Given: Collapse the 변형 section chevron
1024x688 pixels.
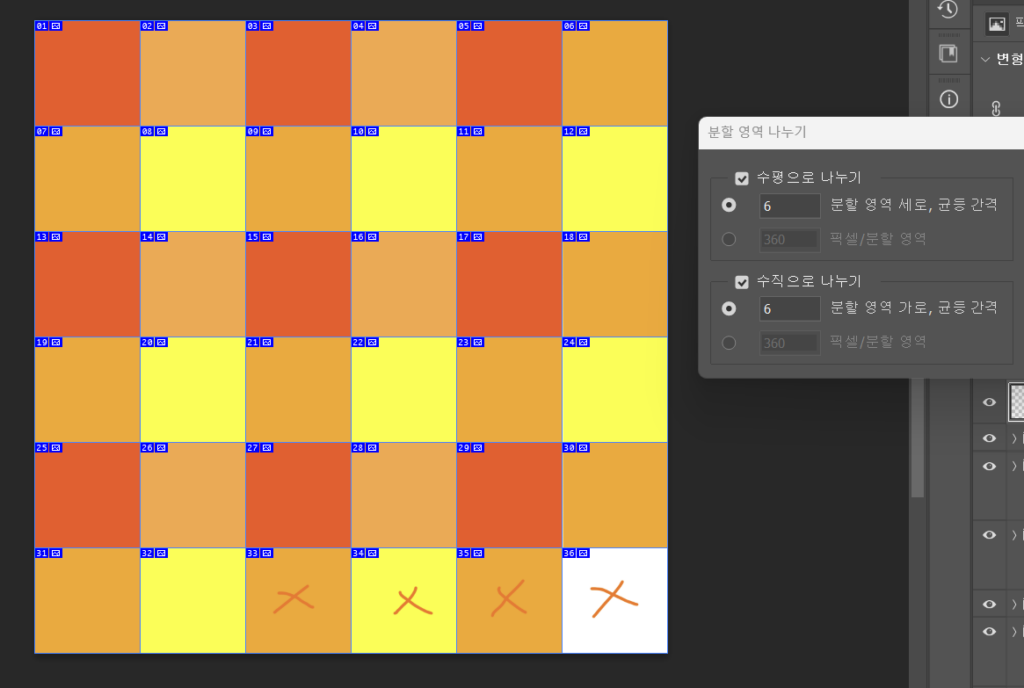Looking at the screenshot, I should point(984,59).
